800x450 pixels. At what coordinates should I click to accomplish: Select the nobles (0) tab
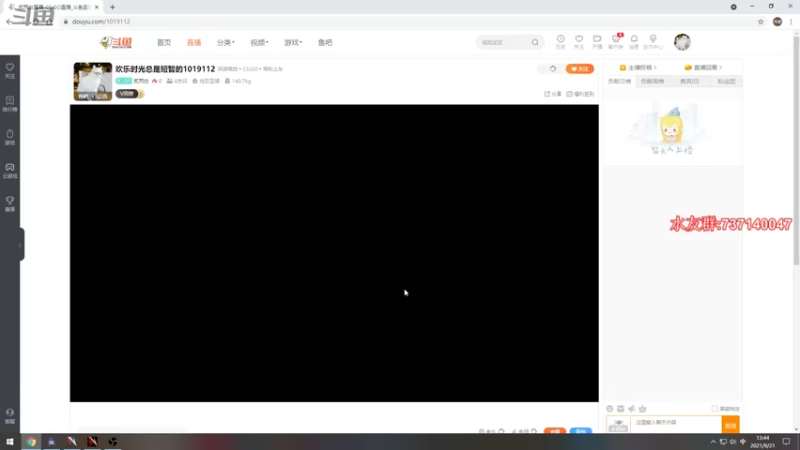[689, 81]
